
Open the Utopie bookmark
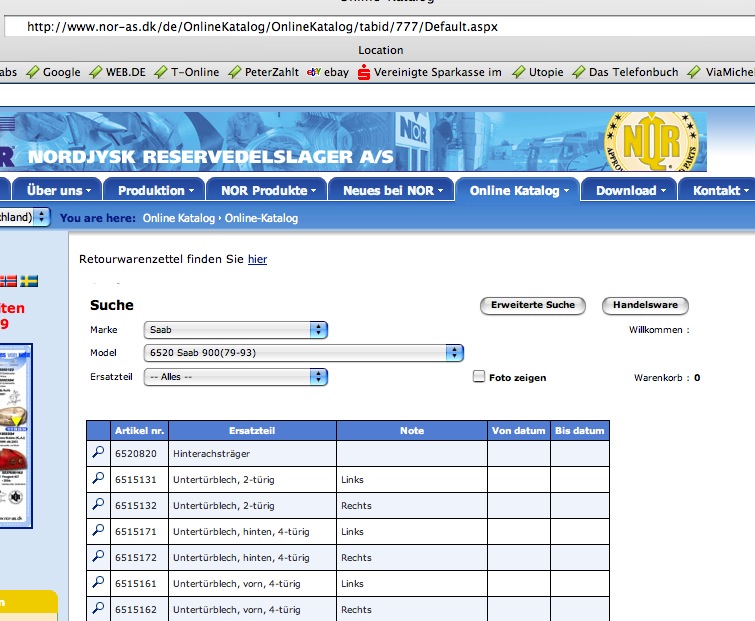[x=538, y=72]
